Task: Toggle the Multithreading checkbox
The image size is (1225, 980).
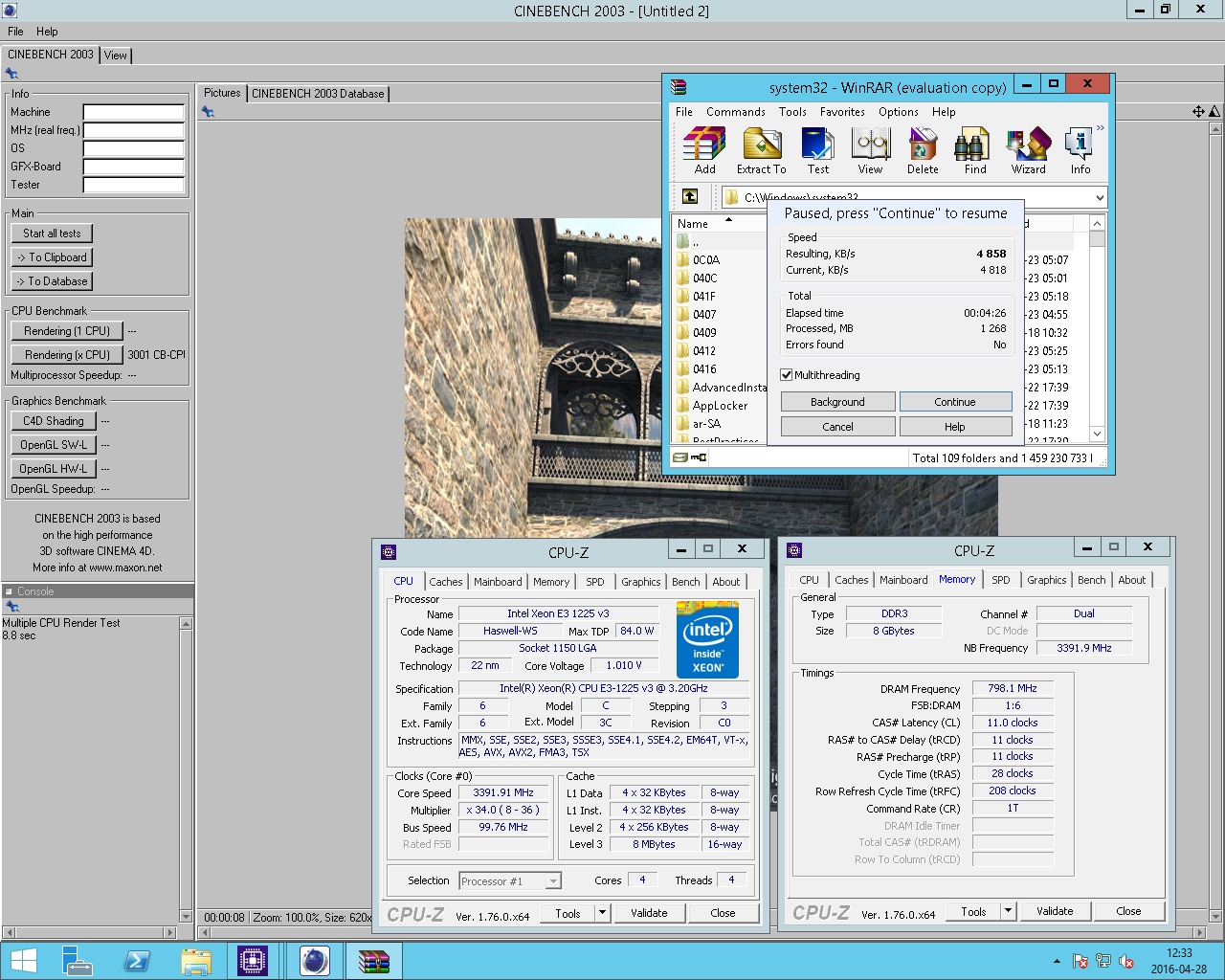Action: pyautogui.click(x=786, y=375)
